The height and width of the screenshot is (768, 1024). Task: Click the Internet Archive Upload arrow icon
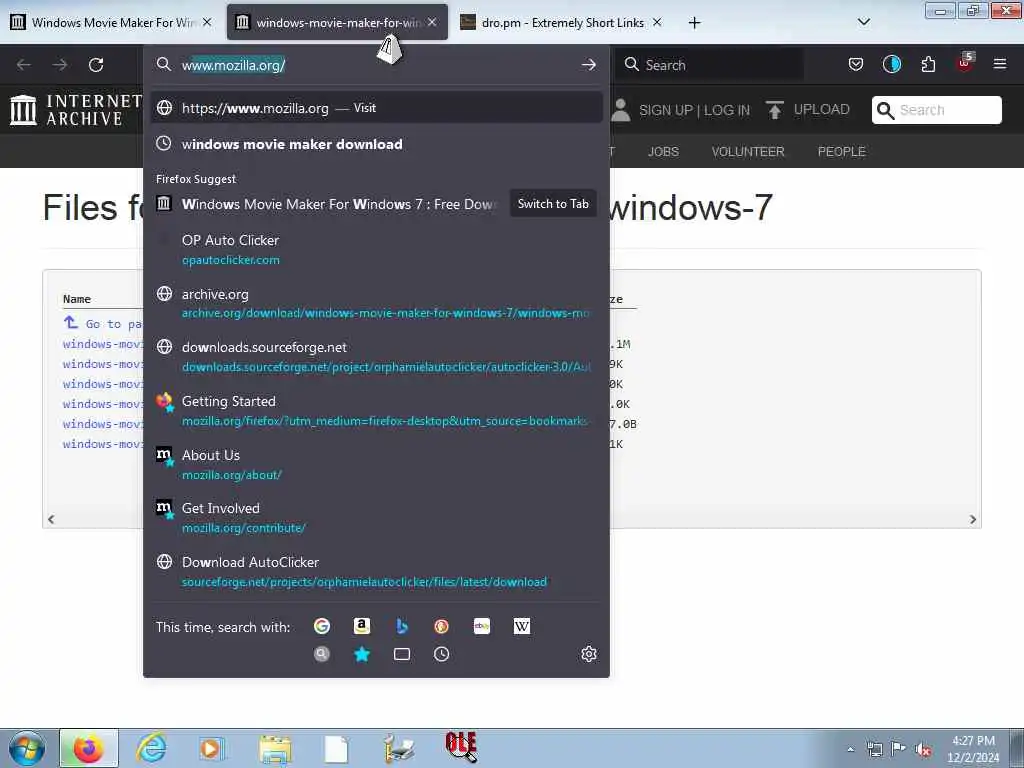[x=775, y=110]
